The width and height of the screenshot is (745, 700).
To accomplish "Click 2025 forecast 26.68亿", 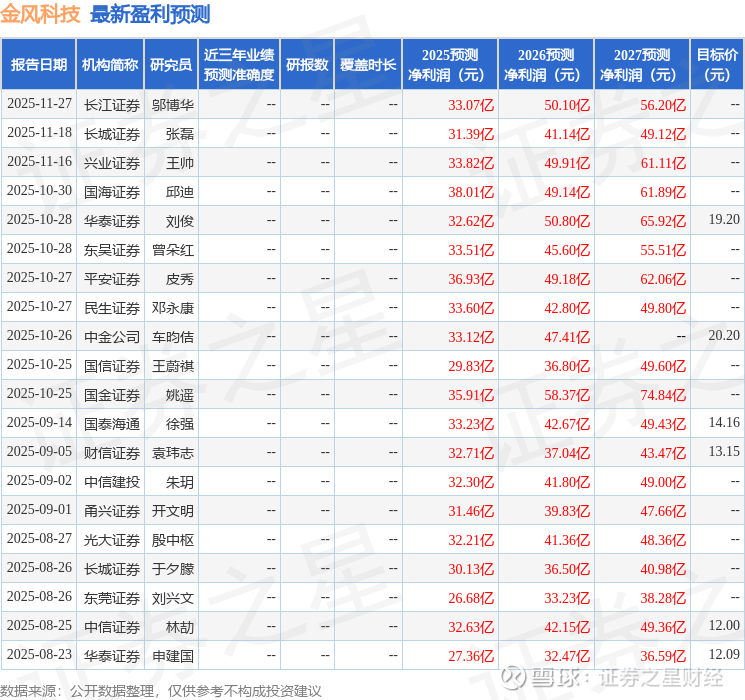I will 471,598.
